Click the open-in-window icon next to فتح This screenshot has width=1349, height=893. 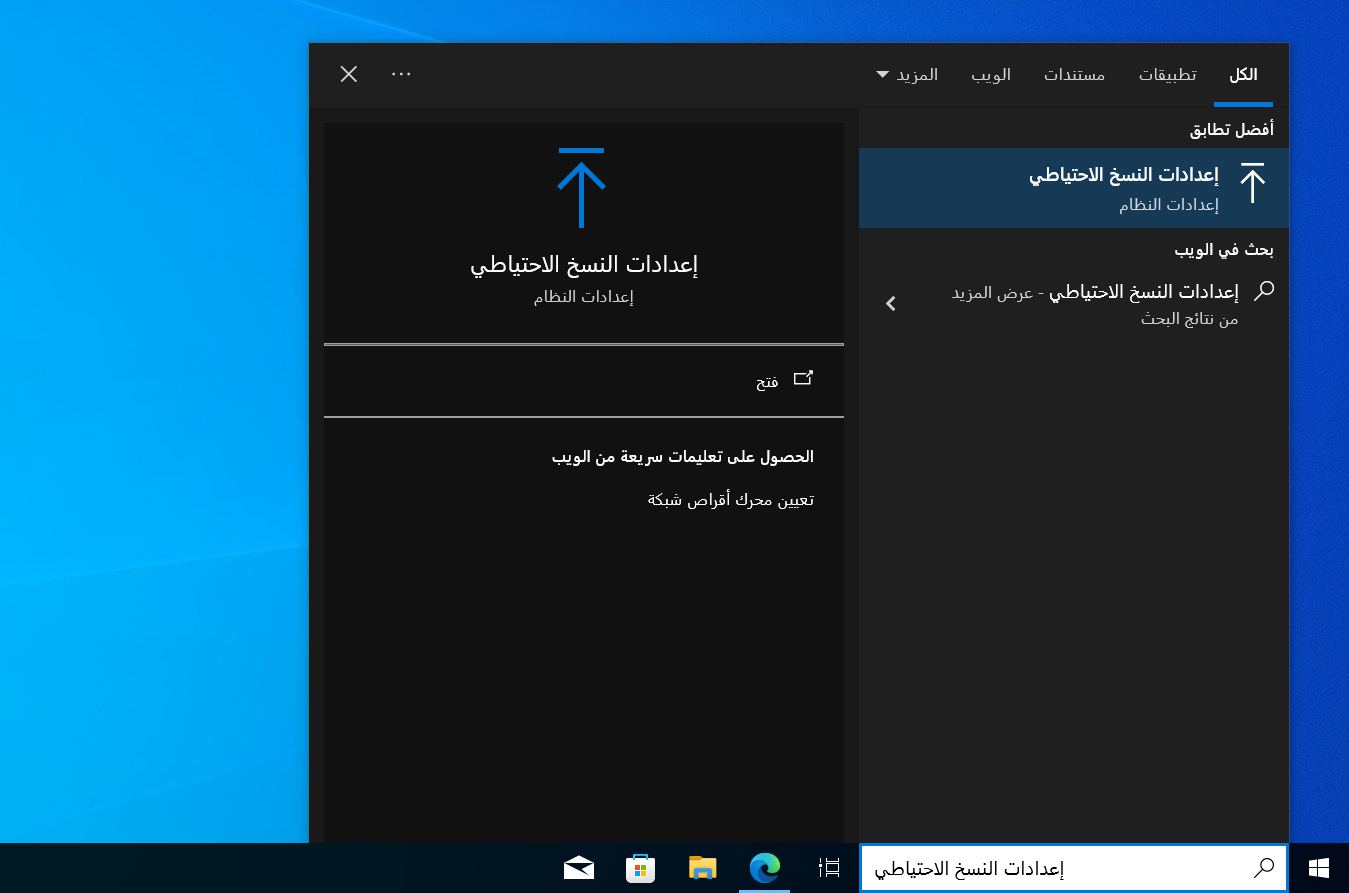803,378
